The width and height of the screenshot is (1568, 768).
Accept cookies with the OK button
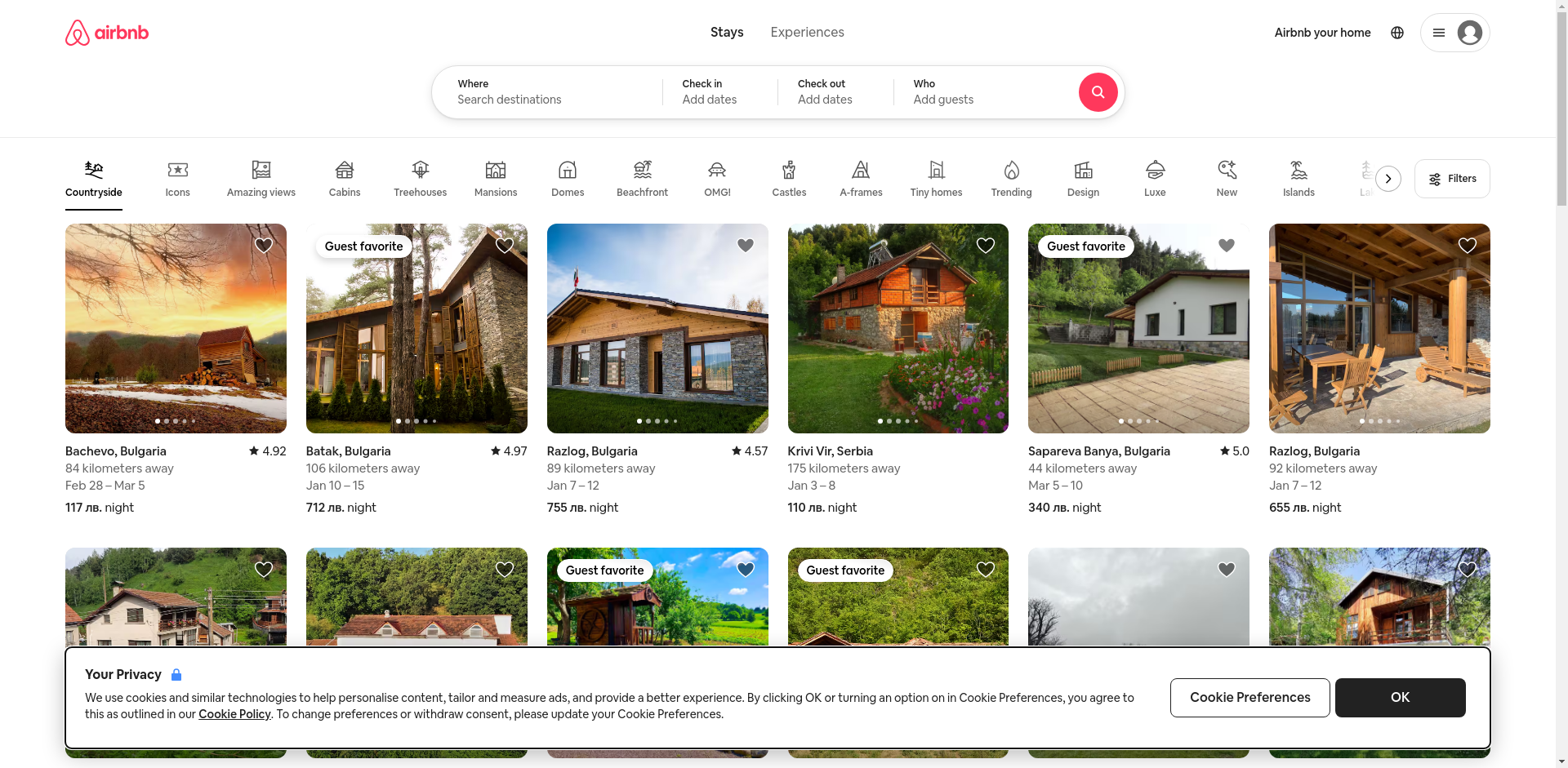pyautogui.click(x=1400, y=698)
